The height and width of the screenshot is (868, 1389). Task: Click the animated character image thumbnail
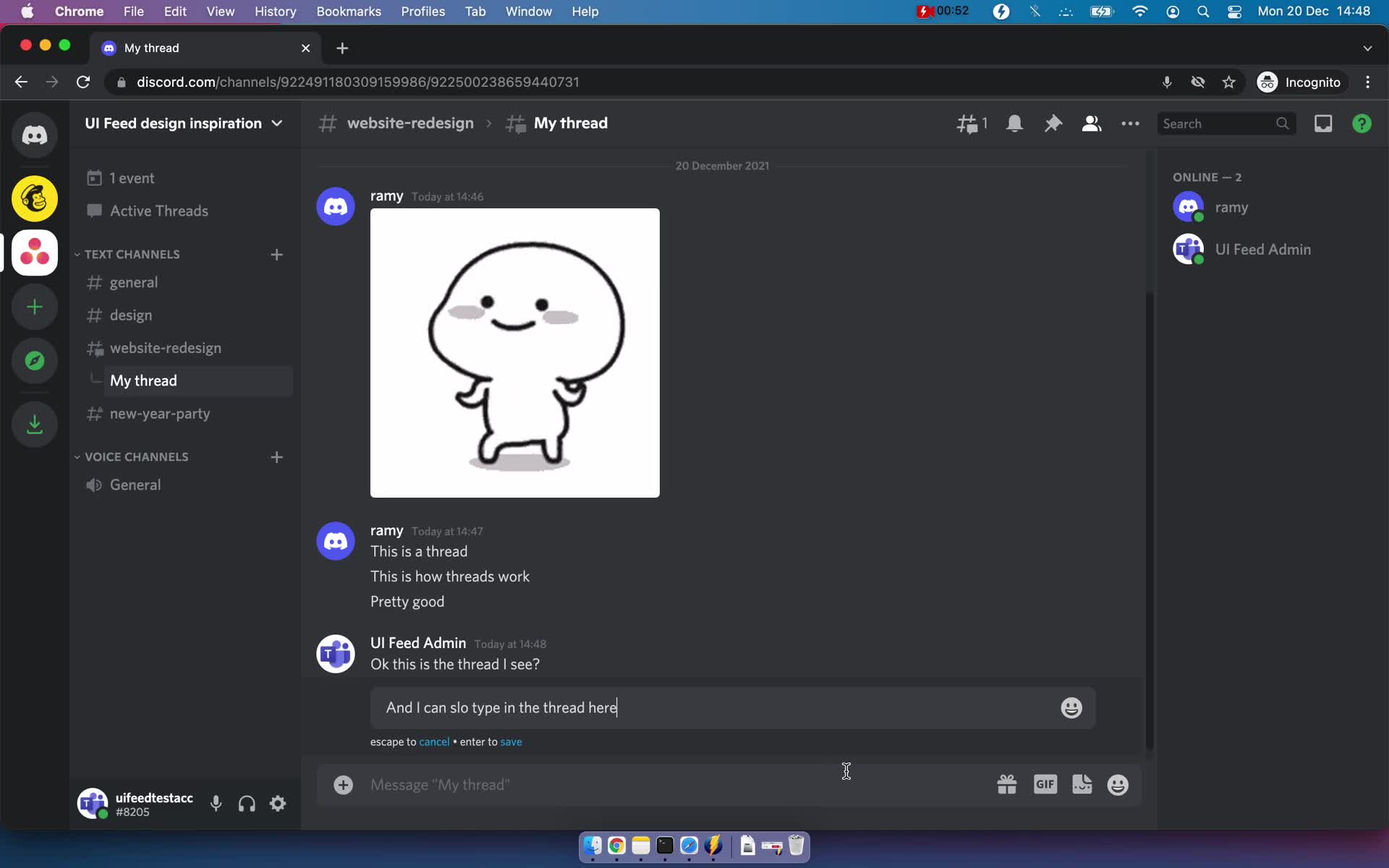(x=514, y=352)
